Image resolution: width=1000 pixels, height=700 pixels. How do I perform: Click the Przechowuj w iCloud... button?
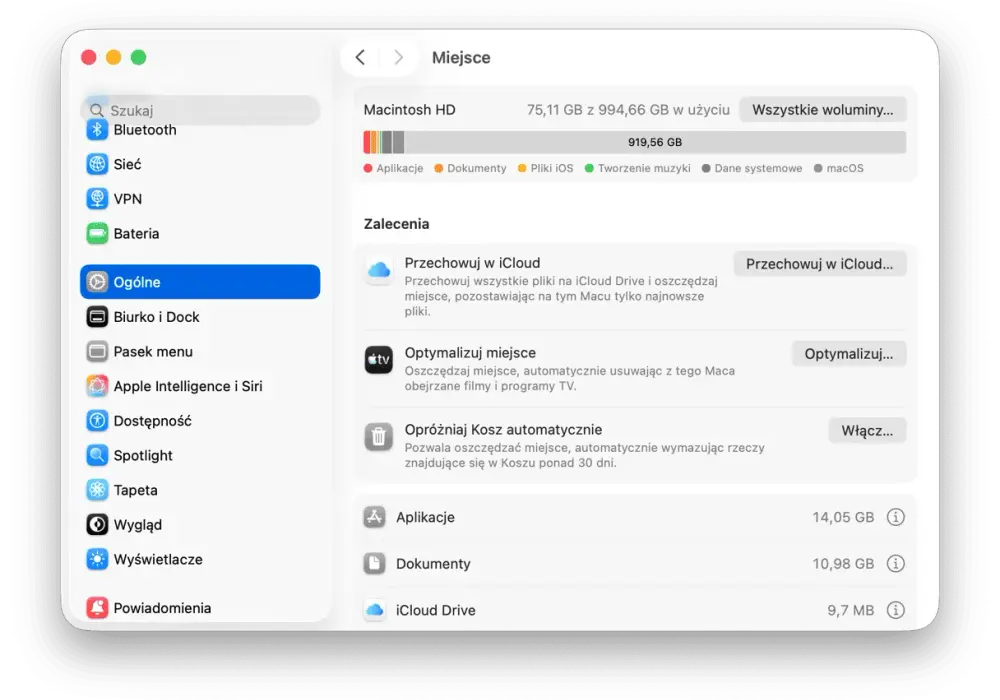click(x=820, y=264)
